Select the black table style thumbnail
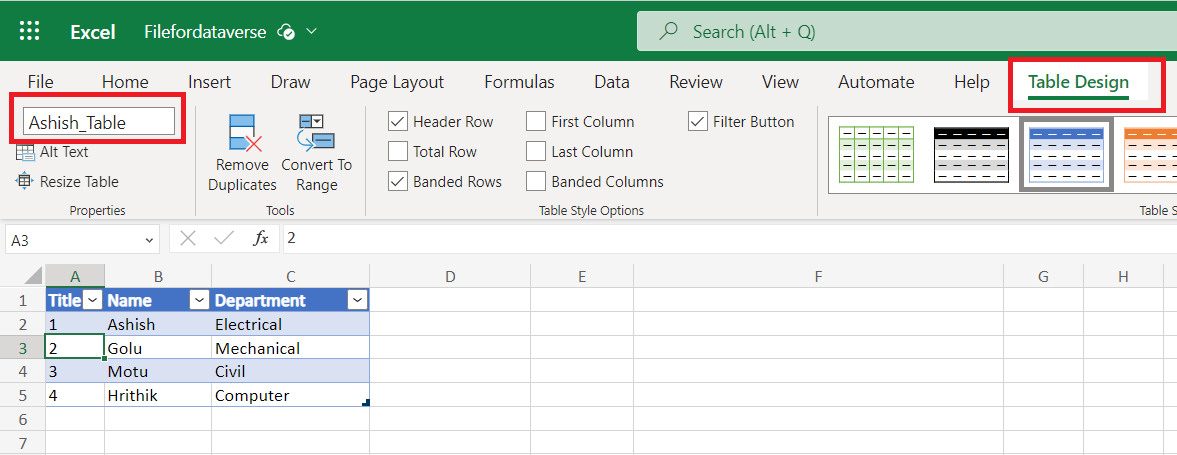The height and width of the screenshot is (455, 1177). (x=971, y=154)
